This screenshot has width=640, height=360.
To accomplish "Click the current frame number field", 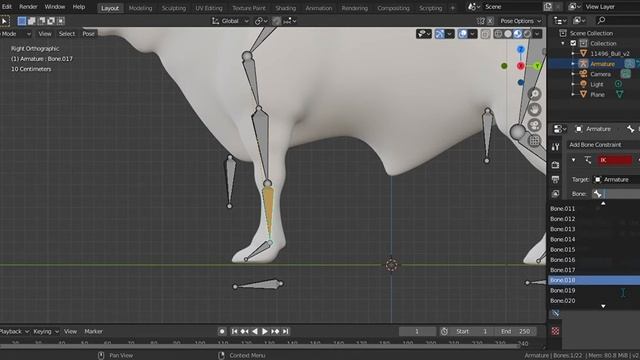I will click(417, 331).
